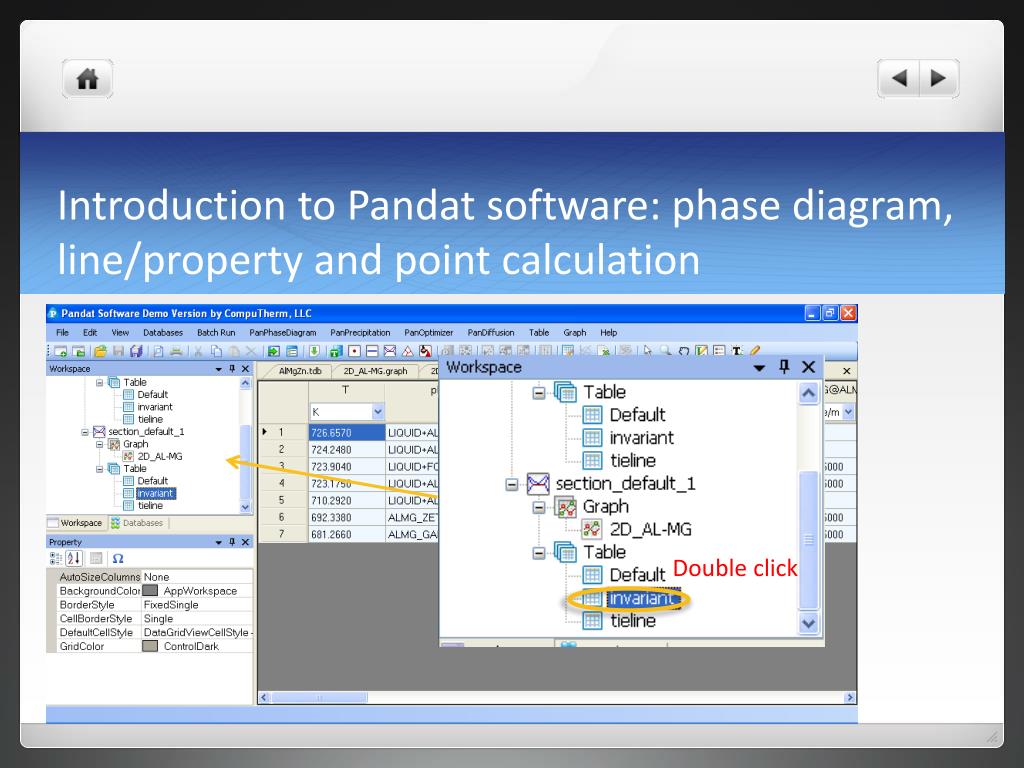Toggle the pin of the small left Workspace panel
Viewport: 1024px width, 768px height.
coord(232,369)
